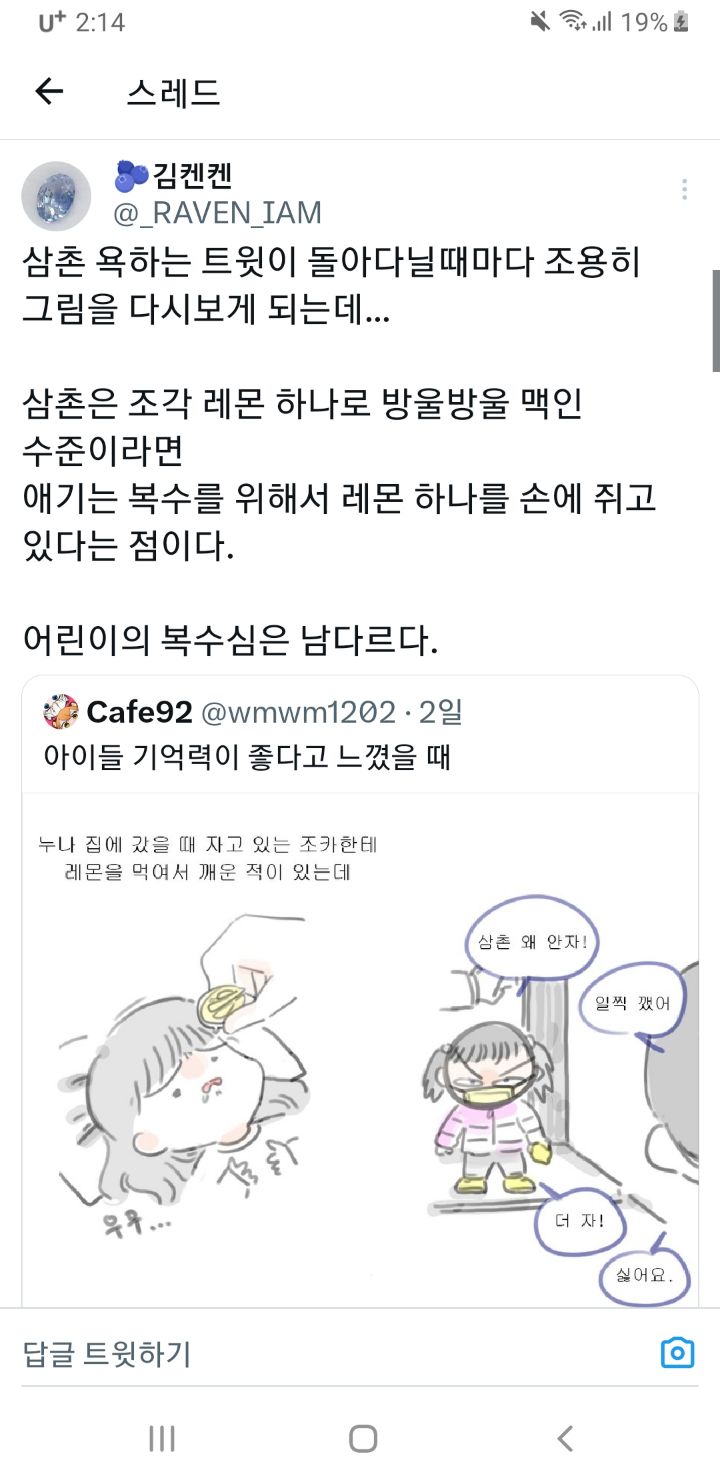
Task: Open the three-dot tweet options menu
Action: (x=685, y=190)
